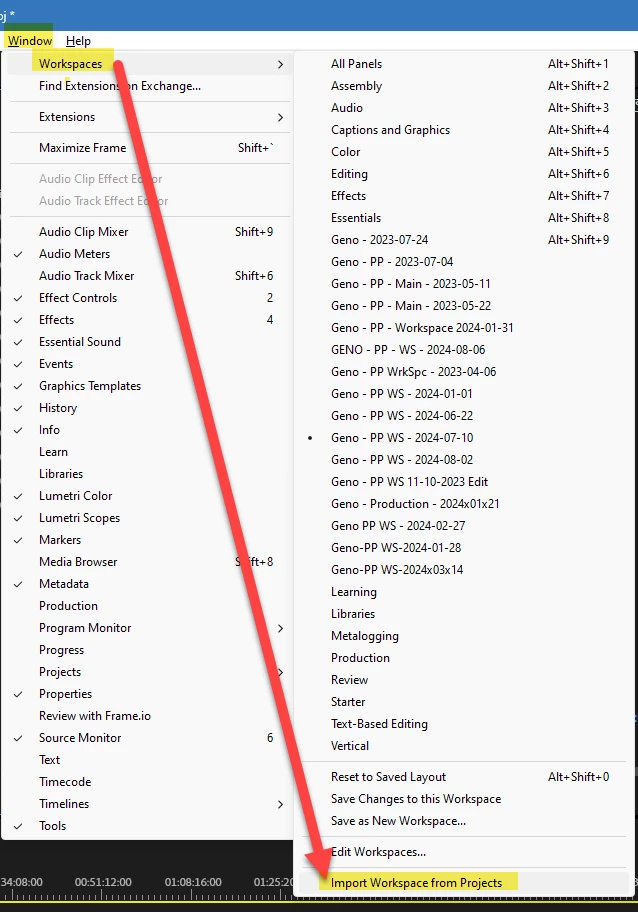Open the Media Browser panel
The width and height of the screenshot is (638, 912).
click(149, 562)
